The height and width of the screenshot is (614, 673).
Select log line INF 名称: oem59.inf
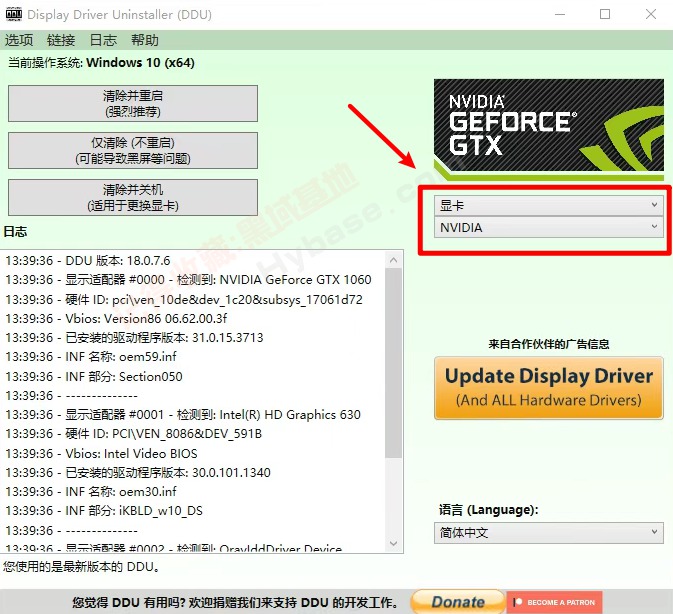(91, 357)
